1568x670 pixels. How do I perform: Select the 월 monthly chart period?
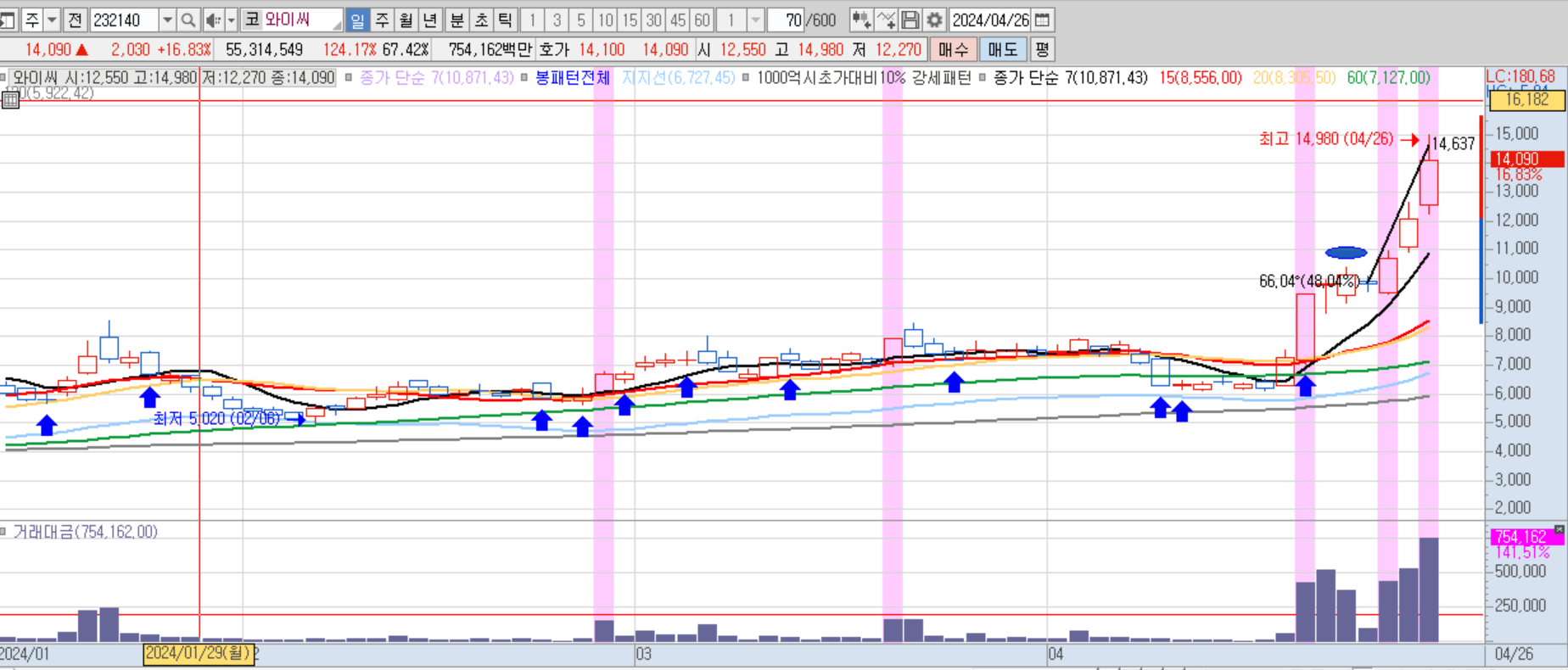click(x=406, y=20)
